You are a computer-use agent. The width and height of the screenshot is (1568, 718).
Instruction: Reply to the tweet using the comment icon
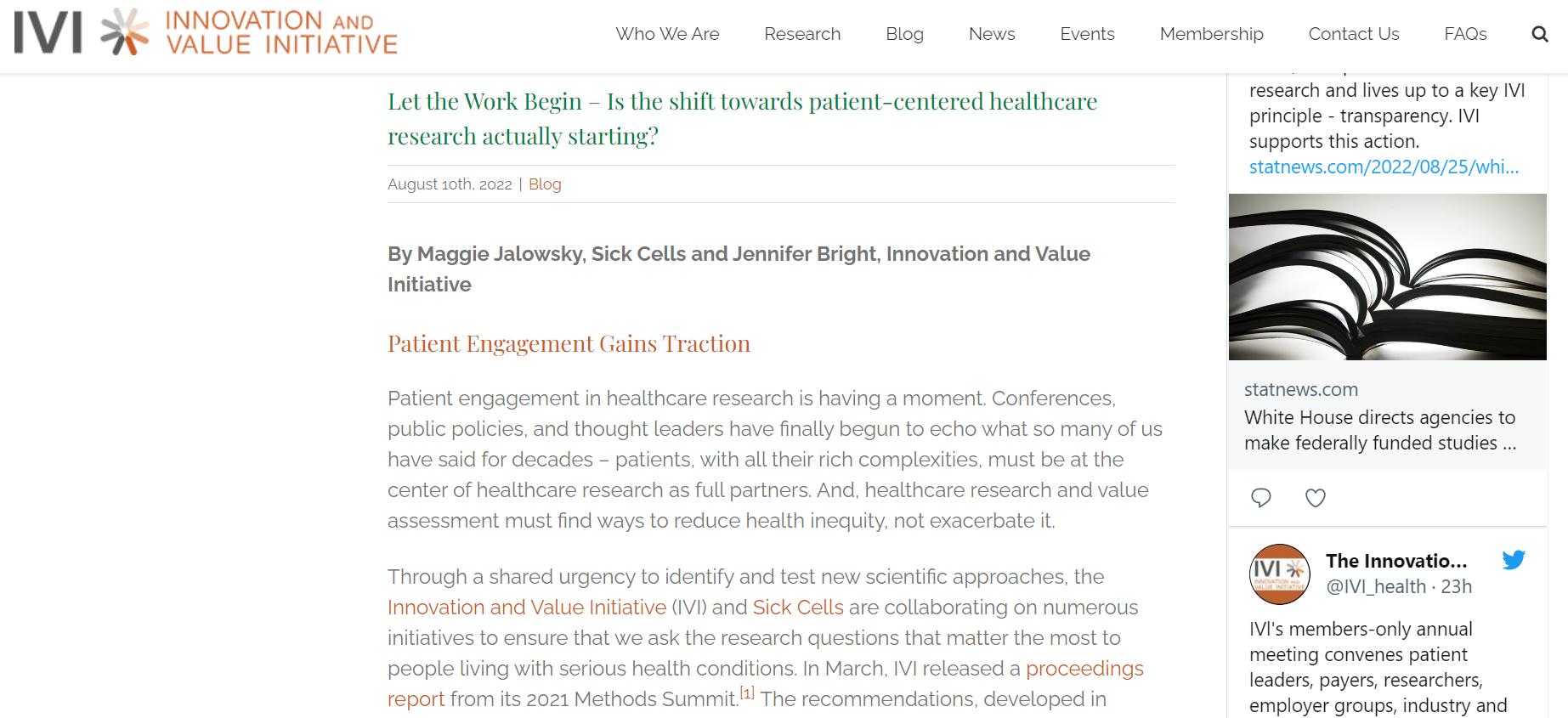(x=1261, y=498)
